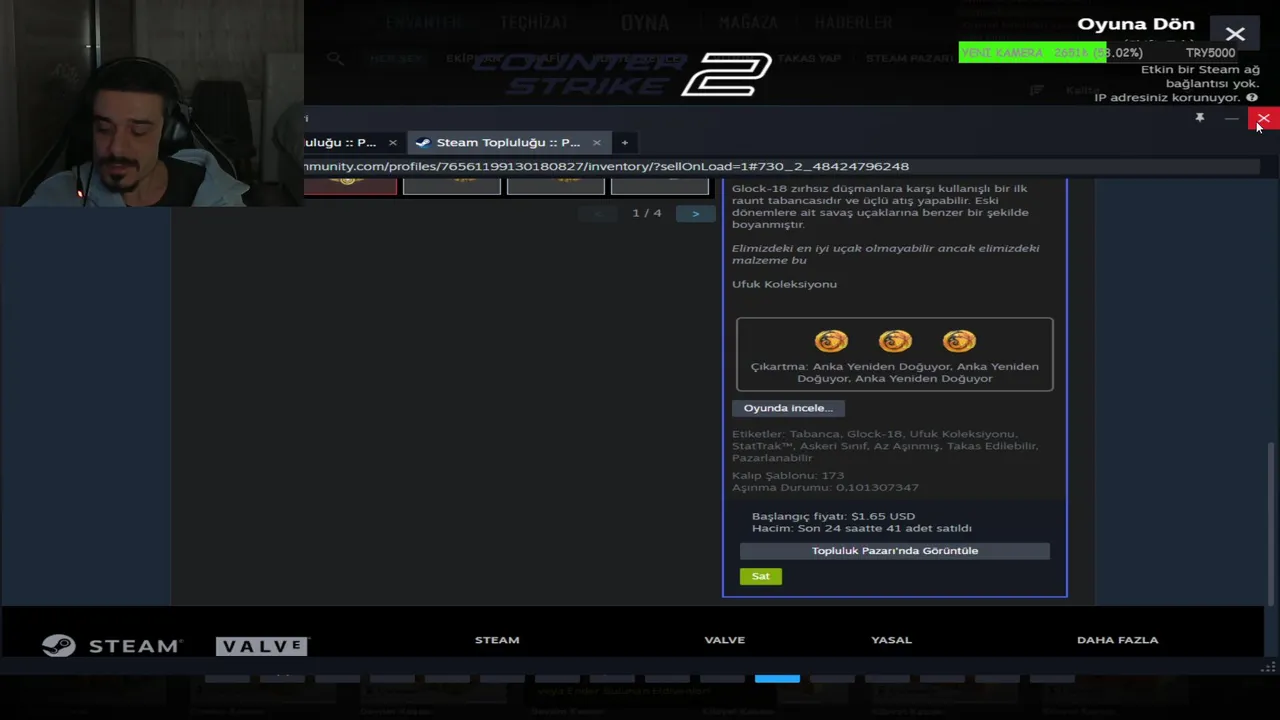Close the first Steam Topluluğu tab
1280x720 pixels.
[x=392, y=142]
